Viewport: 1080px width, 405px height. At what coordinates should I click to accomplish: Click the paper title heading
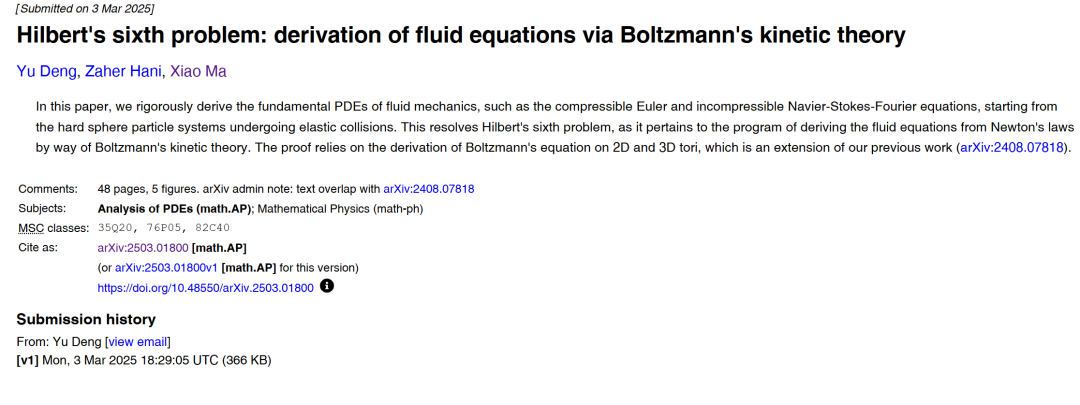click(461, 36)
